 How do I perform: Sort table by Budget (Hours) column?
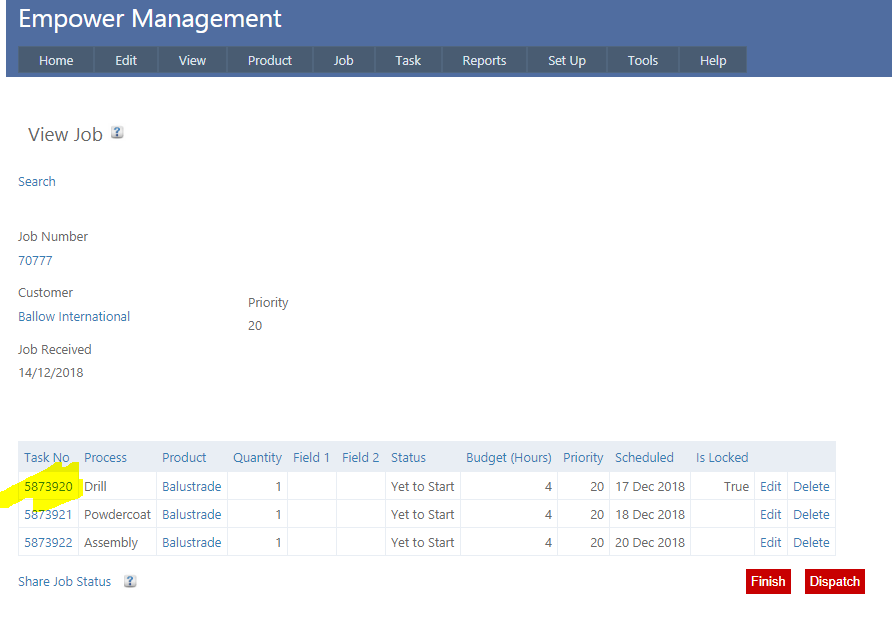pyautogui.click(x=508, y=458)
